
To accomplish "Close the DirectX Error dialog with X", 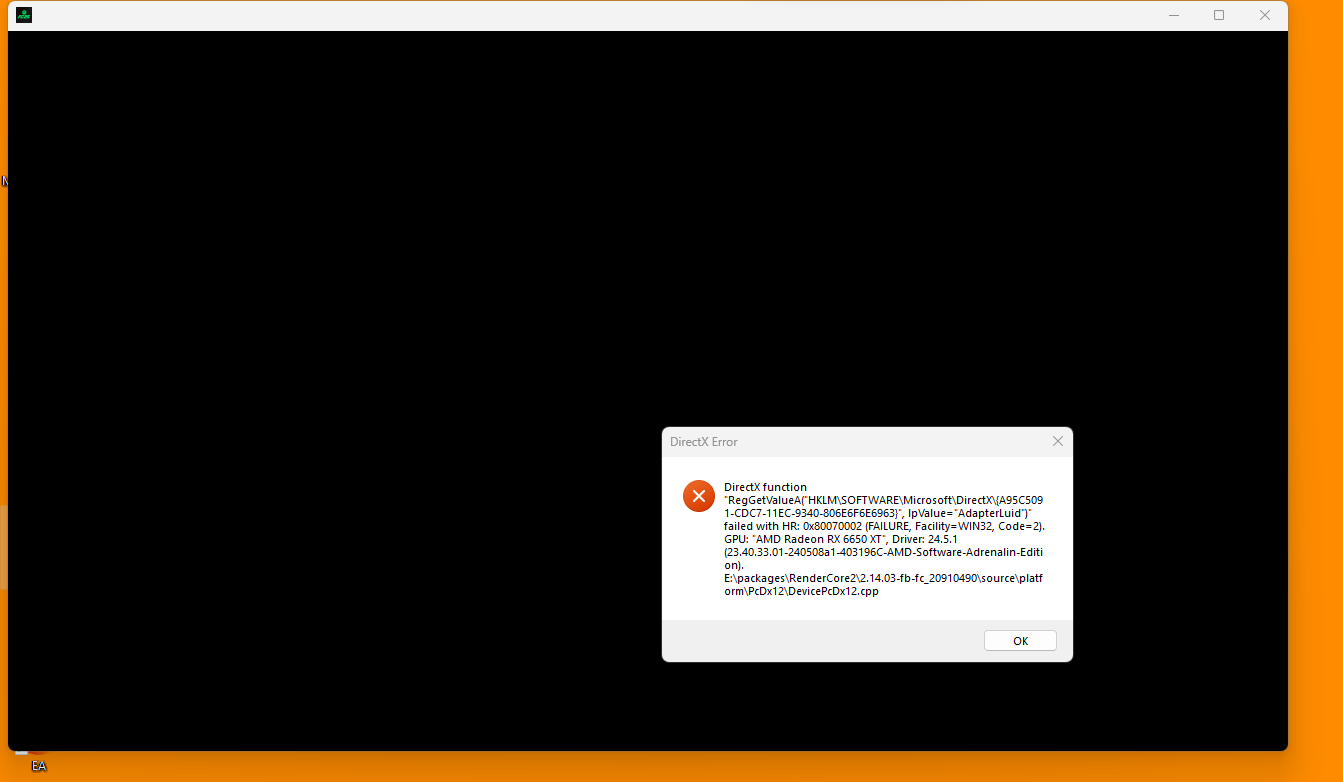I will click(1057, 441).
